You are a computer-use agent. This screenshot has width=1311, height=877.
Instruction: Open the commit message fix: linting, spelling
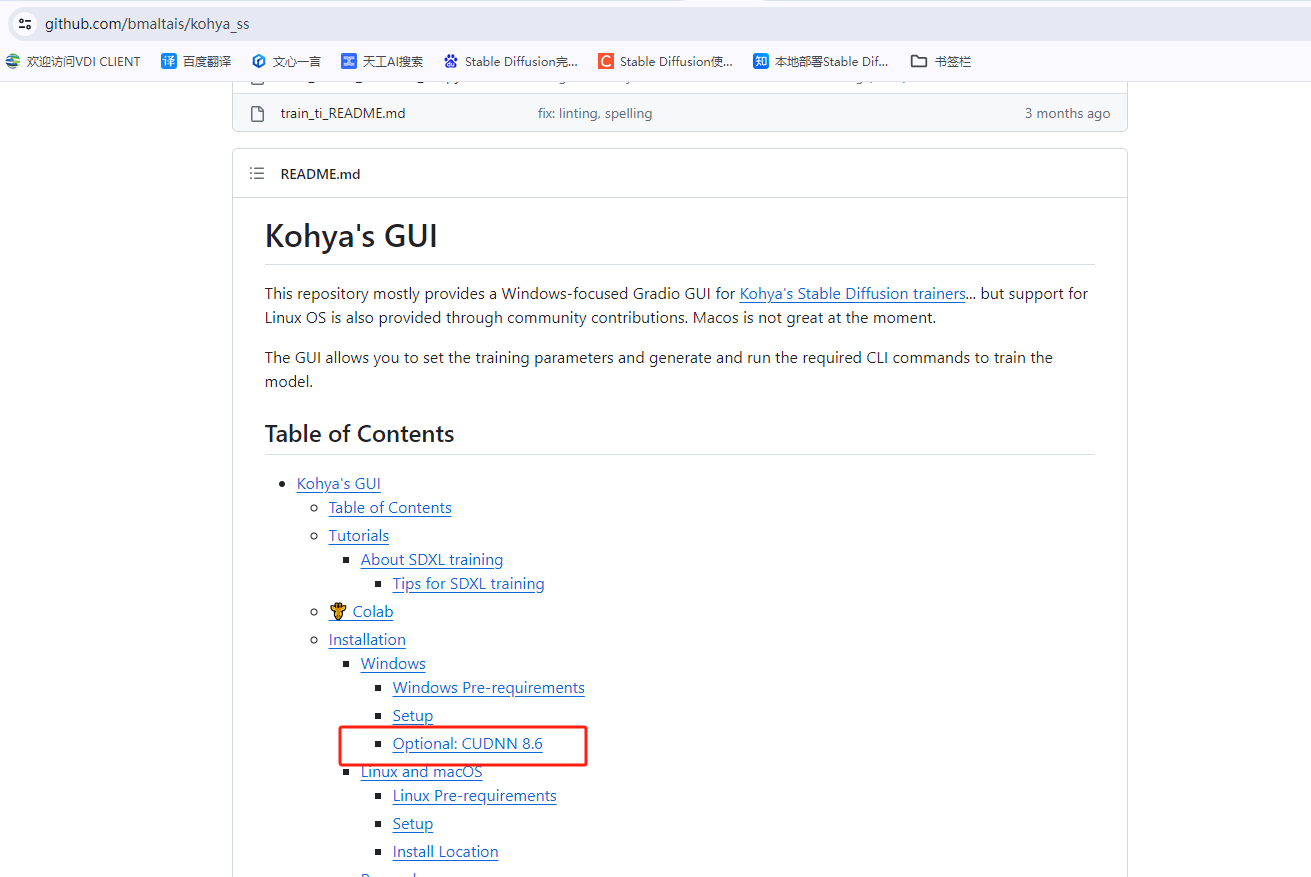(x=595, y=113)
